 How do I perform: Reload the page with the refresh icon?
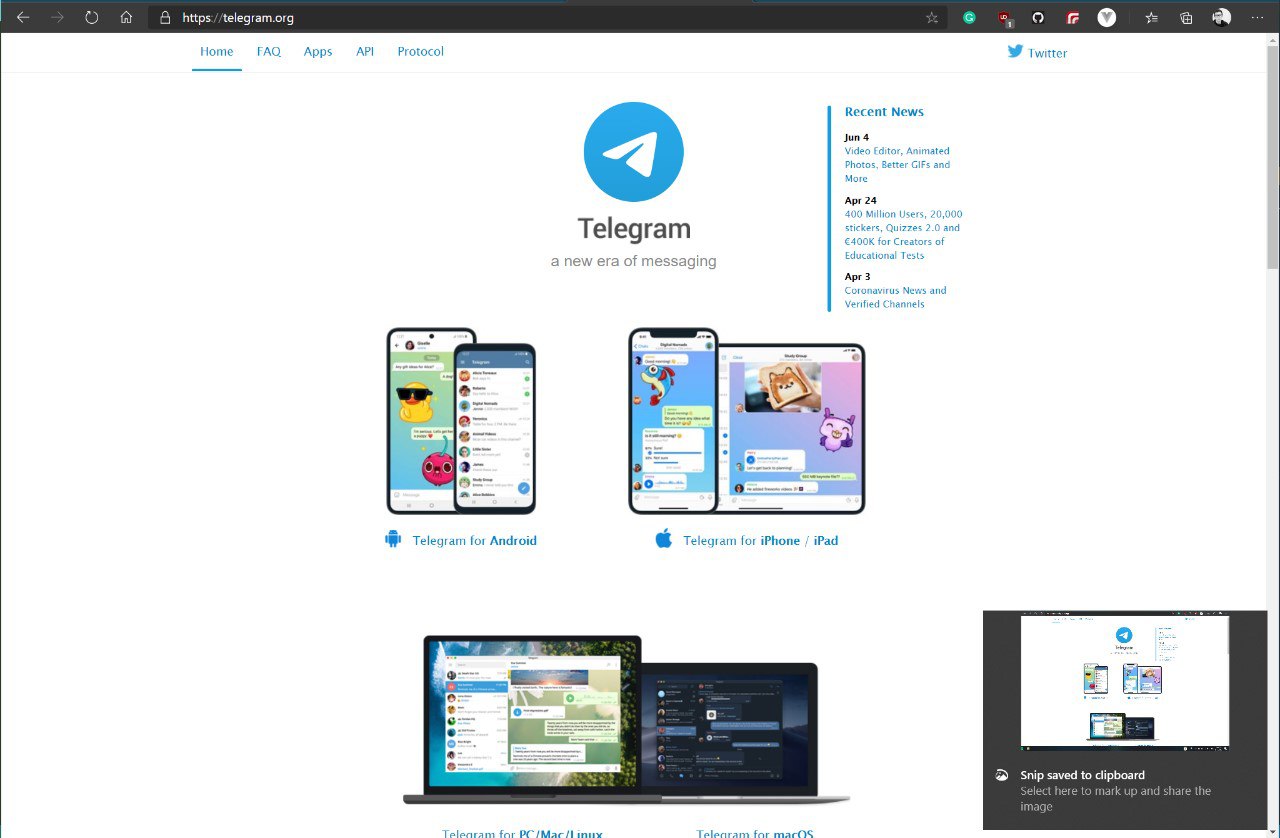(x=91, y=17)
